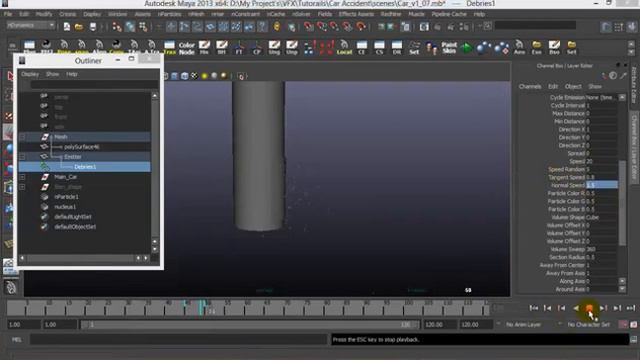This screenshot has height=360, width=640.
Task: Click the yellow light sphere viewport icon
Action: coord(204,76)
